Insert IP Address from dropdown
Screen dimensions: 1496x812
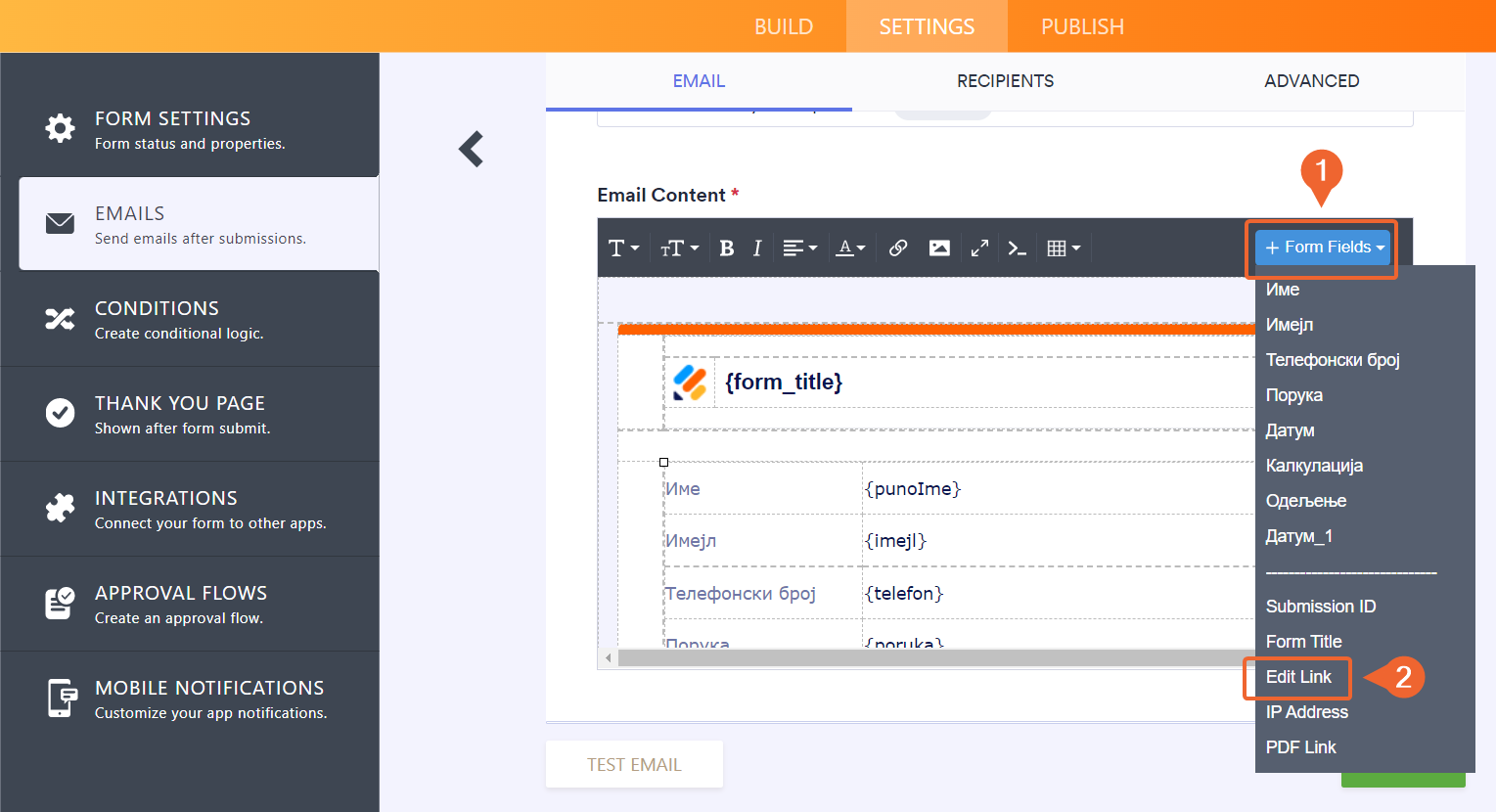(x=1365, y=712)
